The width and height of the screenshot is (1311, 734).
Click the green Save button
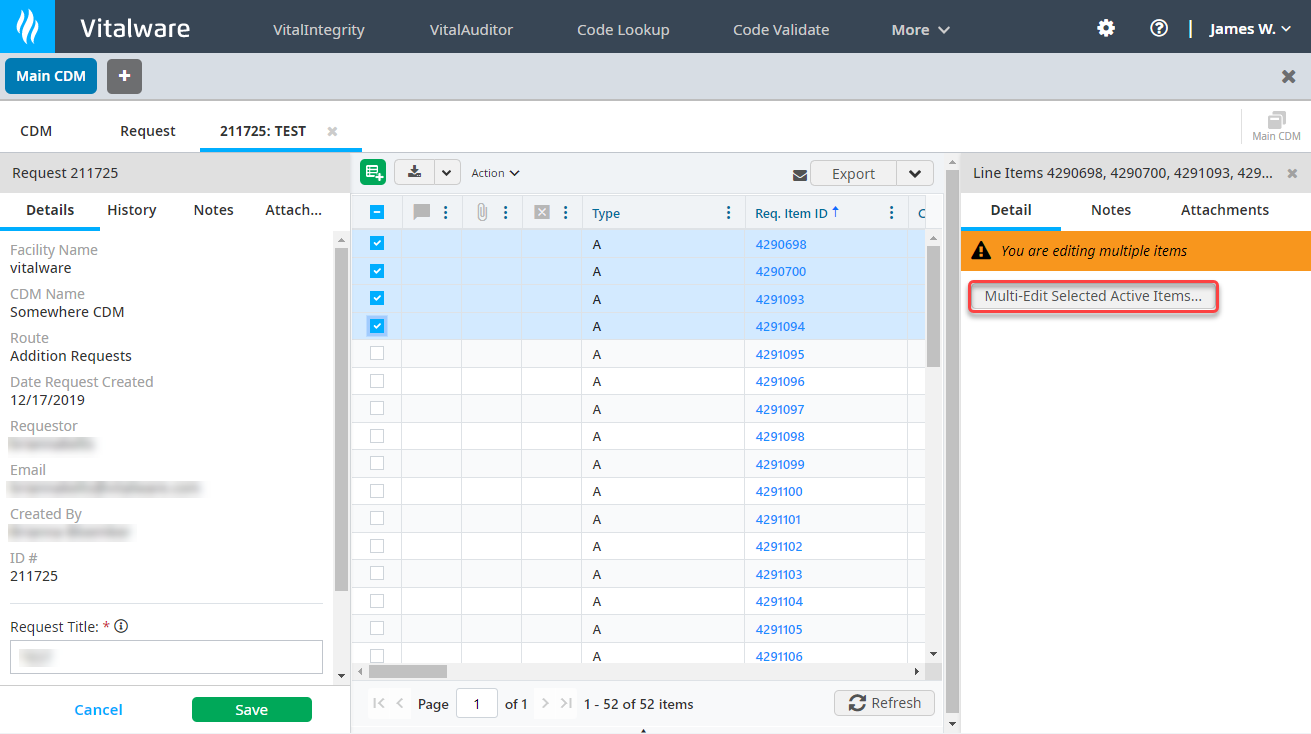click(251, 709)
